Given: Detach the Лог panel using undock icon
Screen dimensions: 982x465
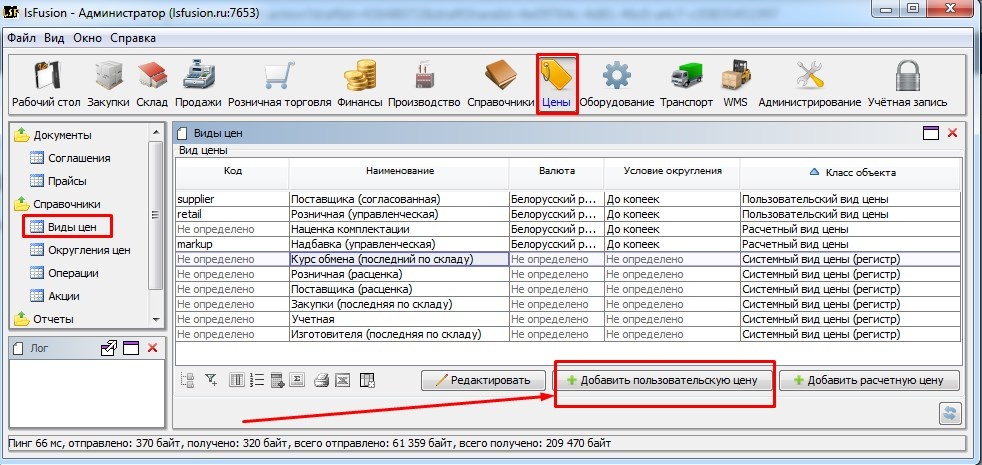Looking at the screenshot, I should 109,347.
